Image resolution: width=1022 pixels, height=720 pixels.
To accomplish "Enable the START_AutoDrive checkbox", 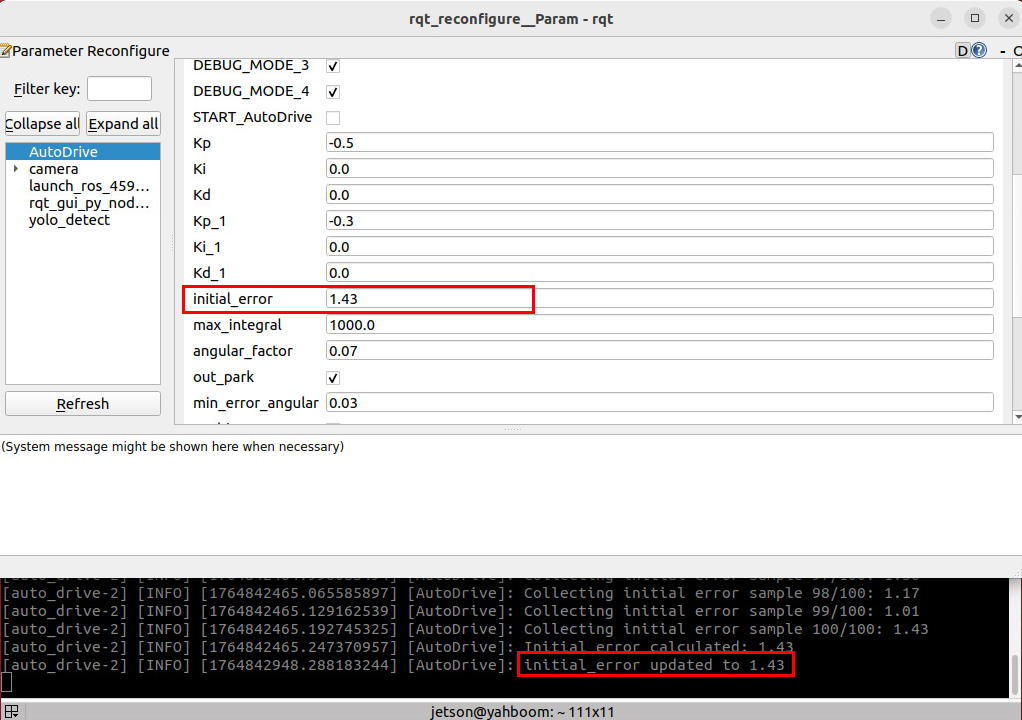I will tap(333, 118).
